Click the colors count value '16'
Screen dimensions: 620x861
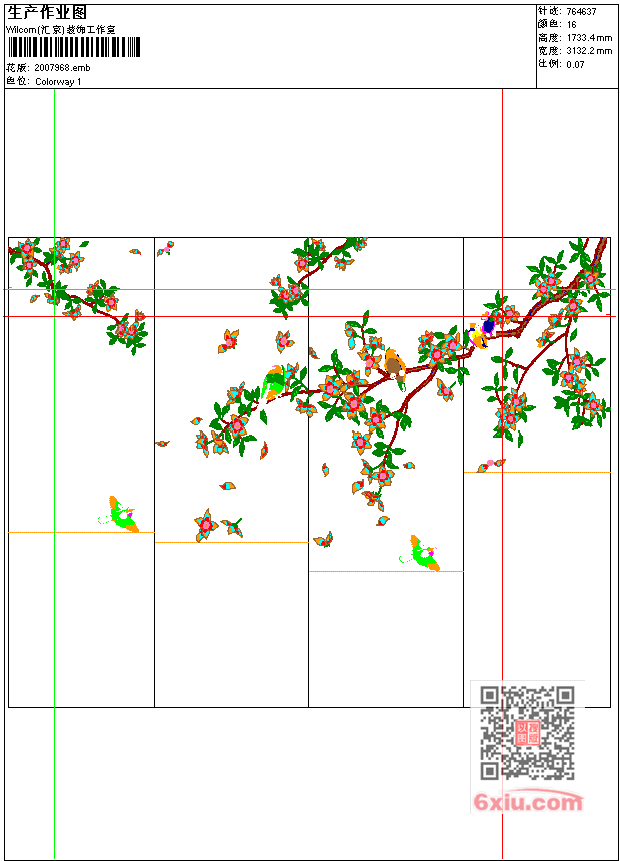572,25
